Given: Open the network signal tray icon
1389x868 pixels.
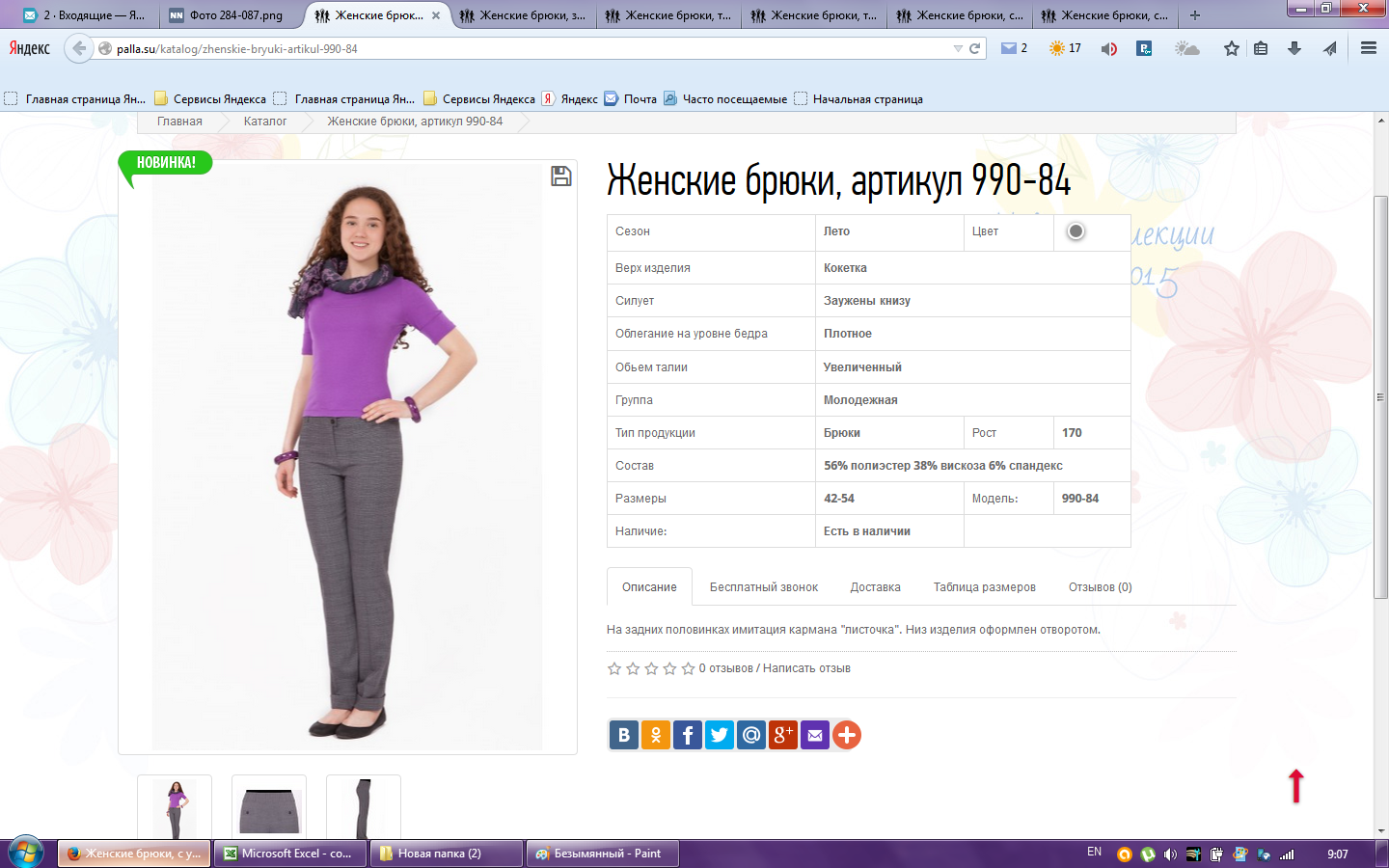Looking at the screenshot, I should [x=1287, y=854].
